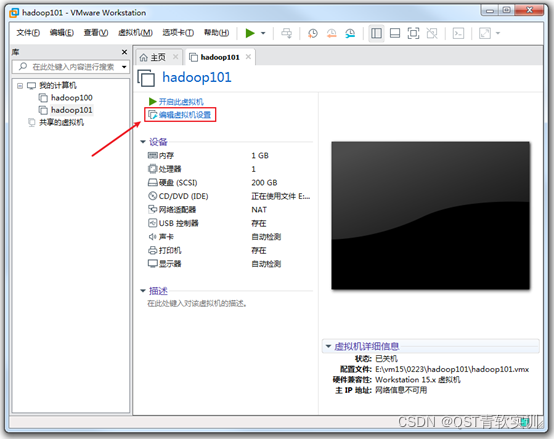Click the 显示器 device row

229,264
